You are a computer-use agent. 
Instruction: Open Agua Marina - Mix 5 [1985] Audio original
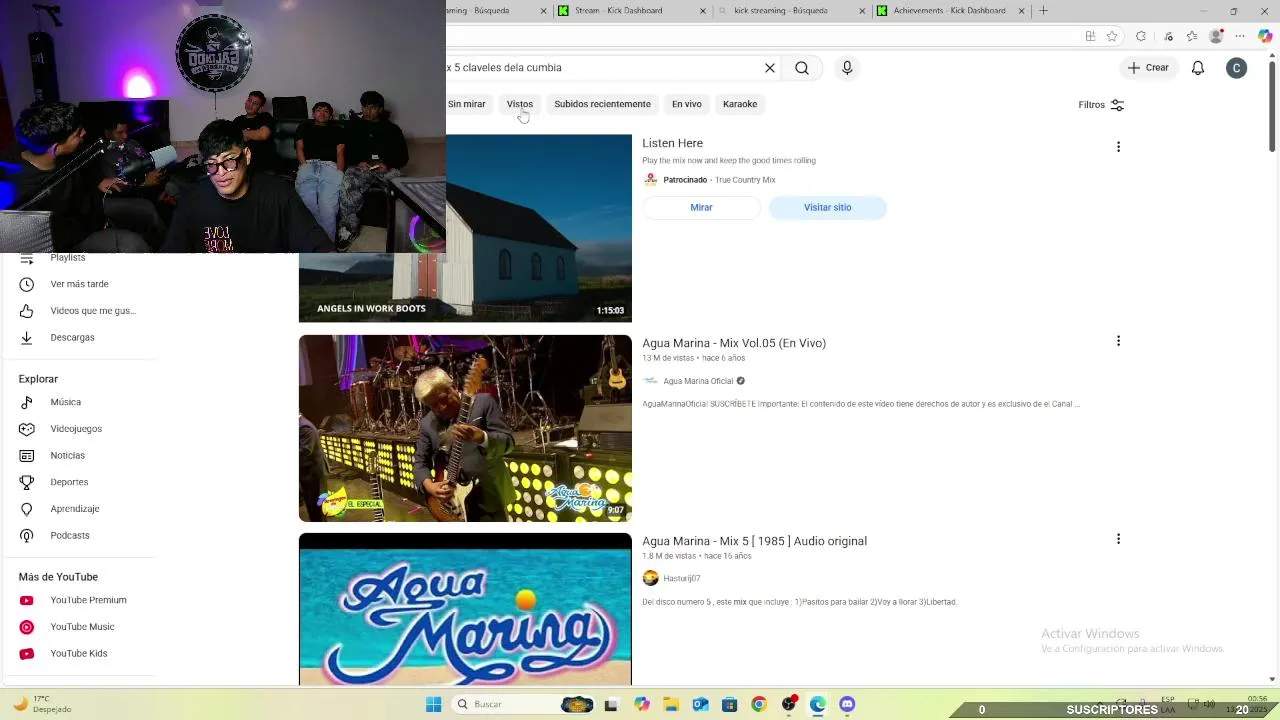pyautogui.click(x=754, y=541)
